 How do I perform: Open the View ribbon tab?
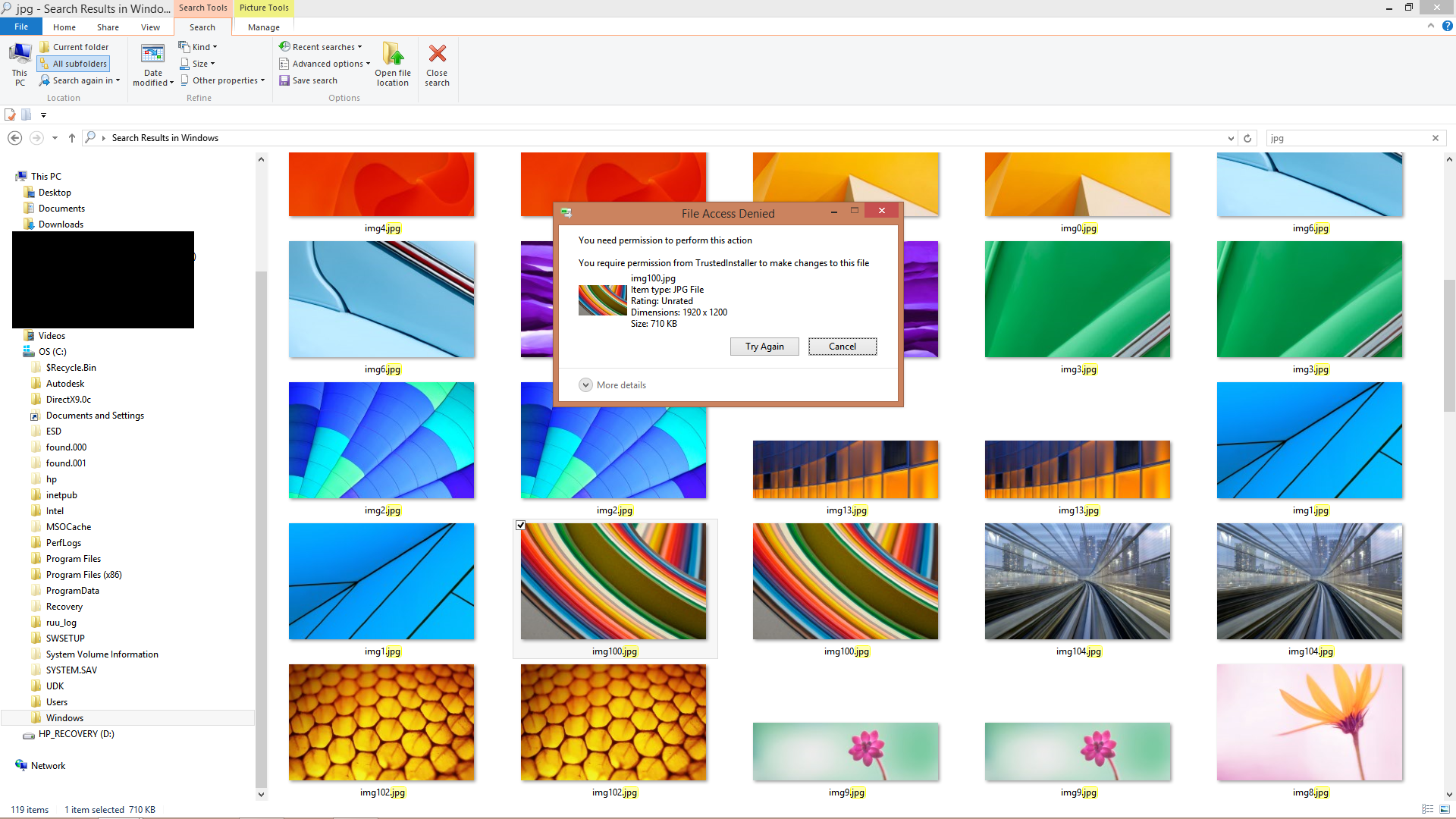[x=150, y=27]
